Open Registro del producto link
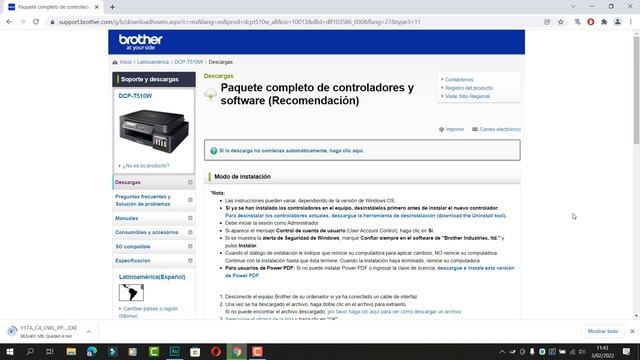This screenshot has width=640, height=360. click(469, 88)
